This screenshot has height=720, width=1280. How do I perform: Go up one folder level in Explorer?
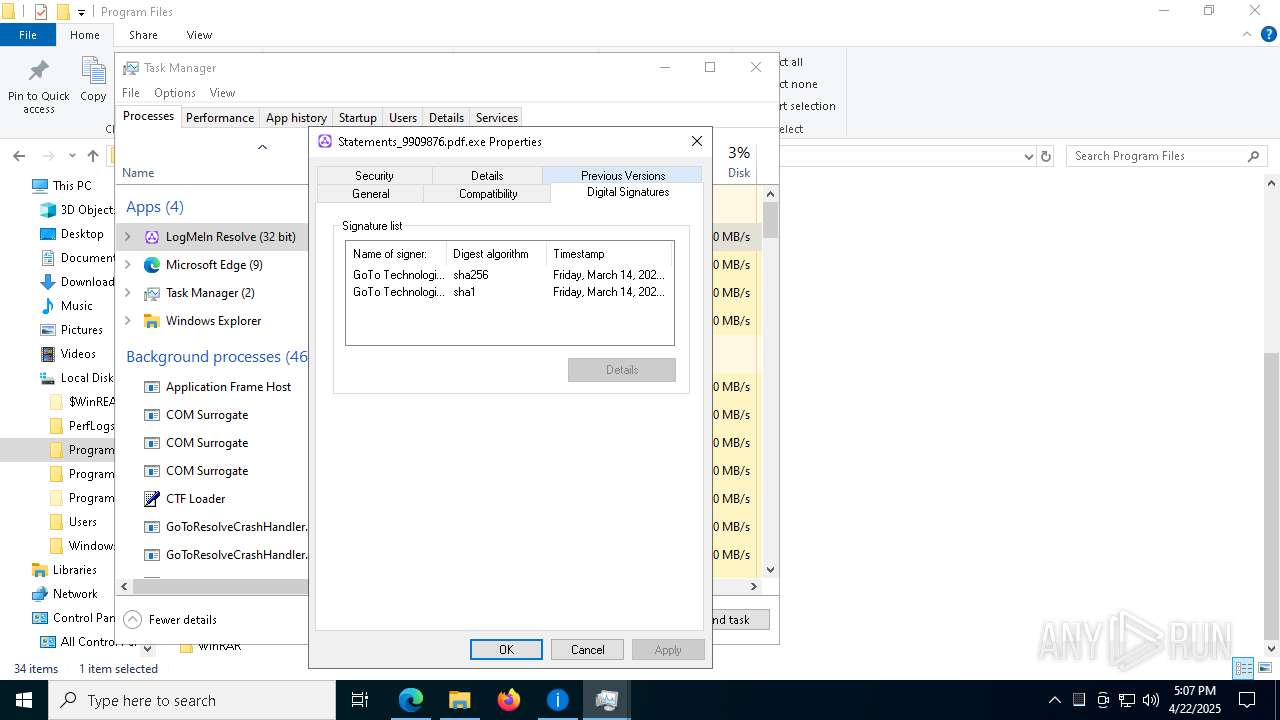point(93,156)
